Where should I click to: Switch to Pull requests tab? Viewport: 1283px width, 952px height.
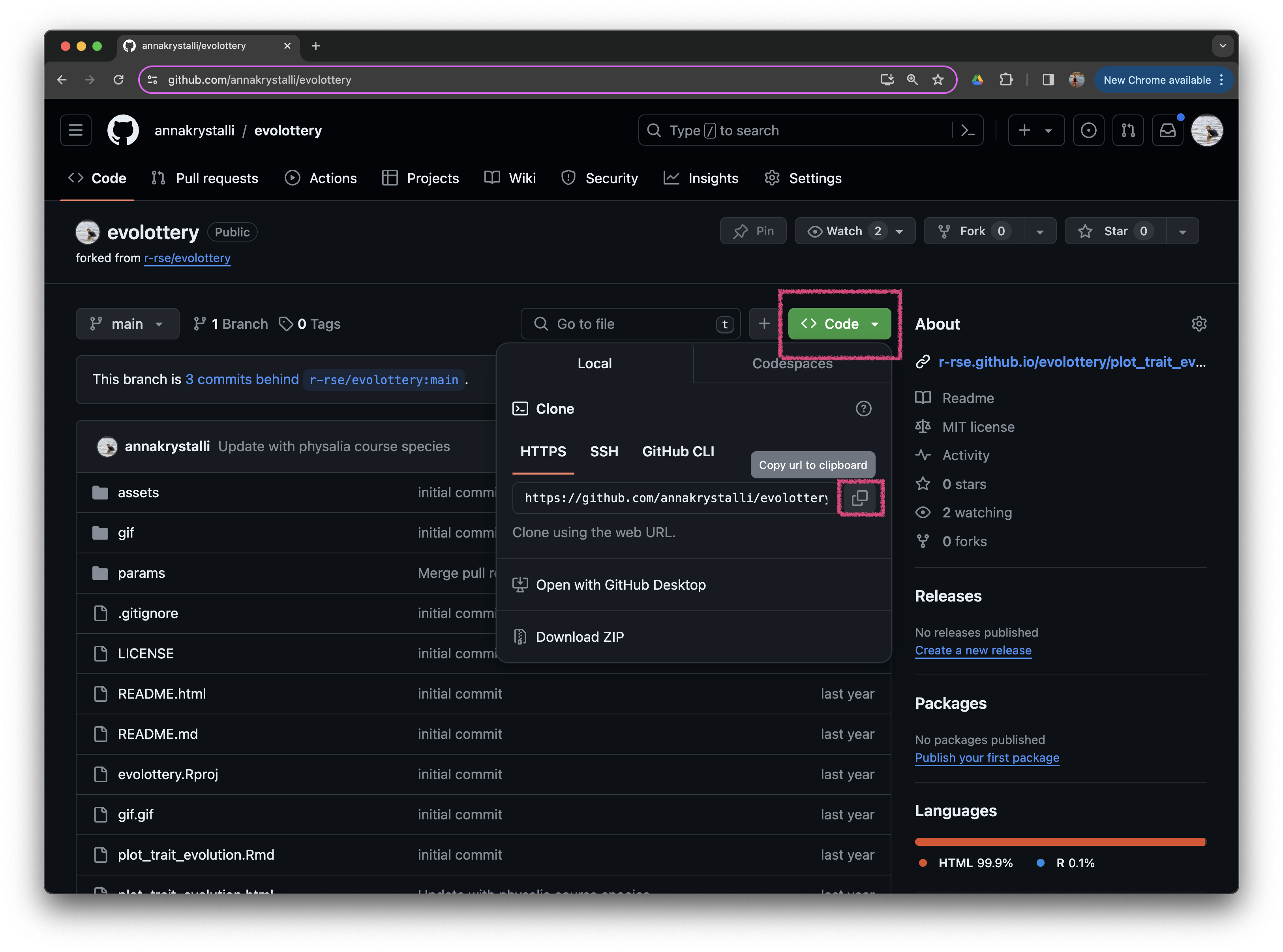[x=204, y=178]
